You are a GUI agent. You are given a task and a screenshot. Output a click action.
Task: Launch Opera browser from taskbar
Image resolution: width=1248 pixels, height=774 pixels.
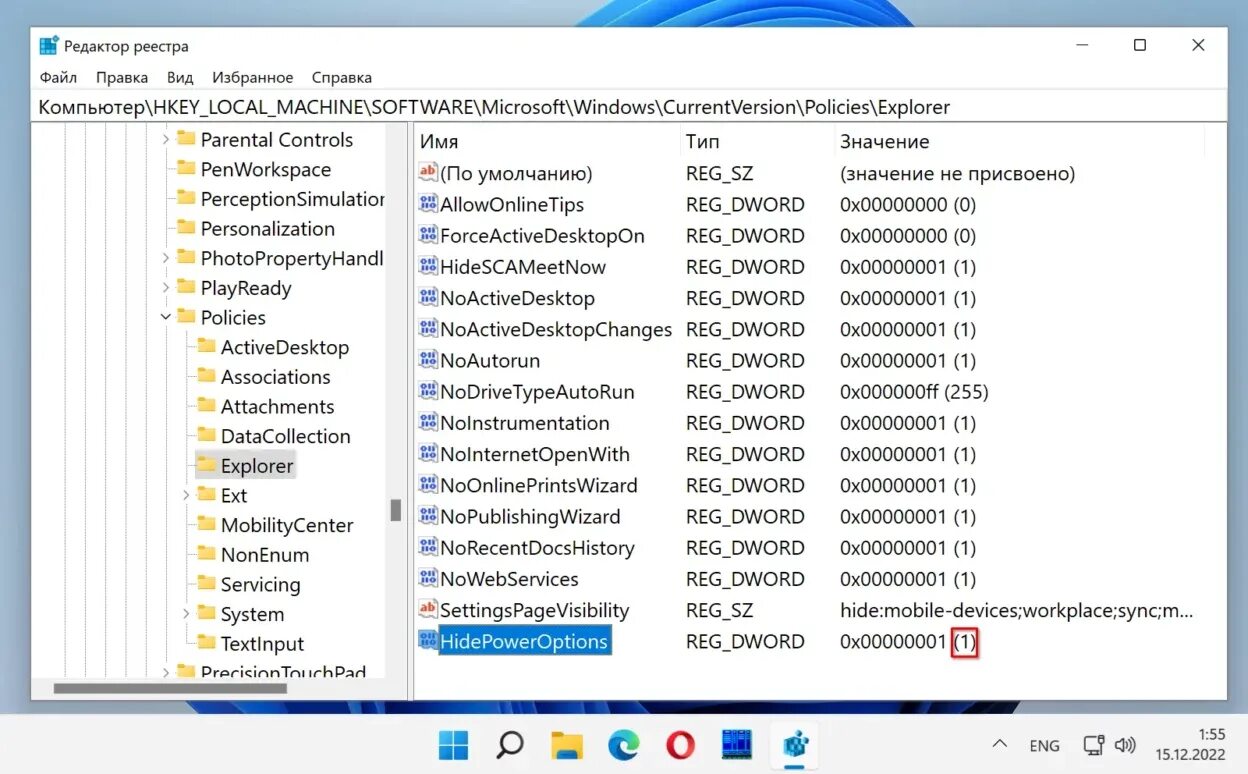coord(681,745)
